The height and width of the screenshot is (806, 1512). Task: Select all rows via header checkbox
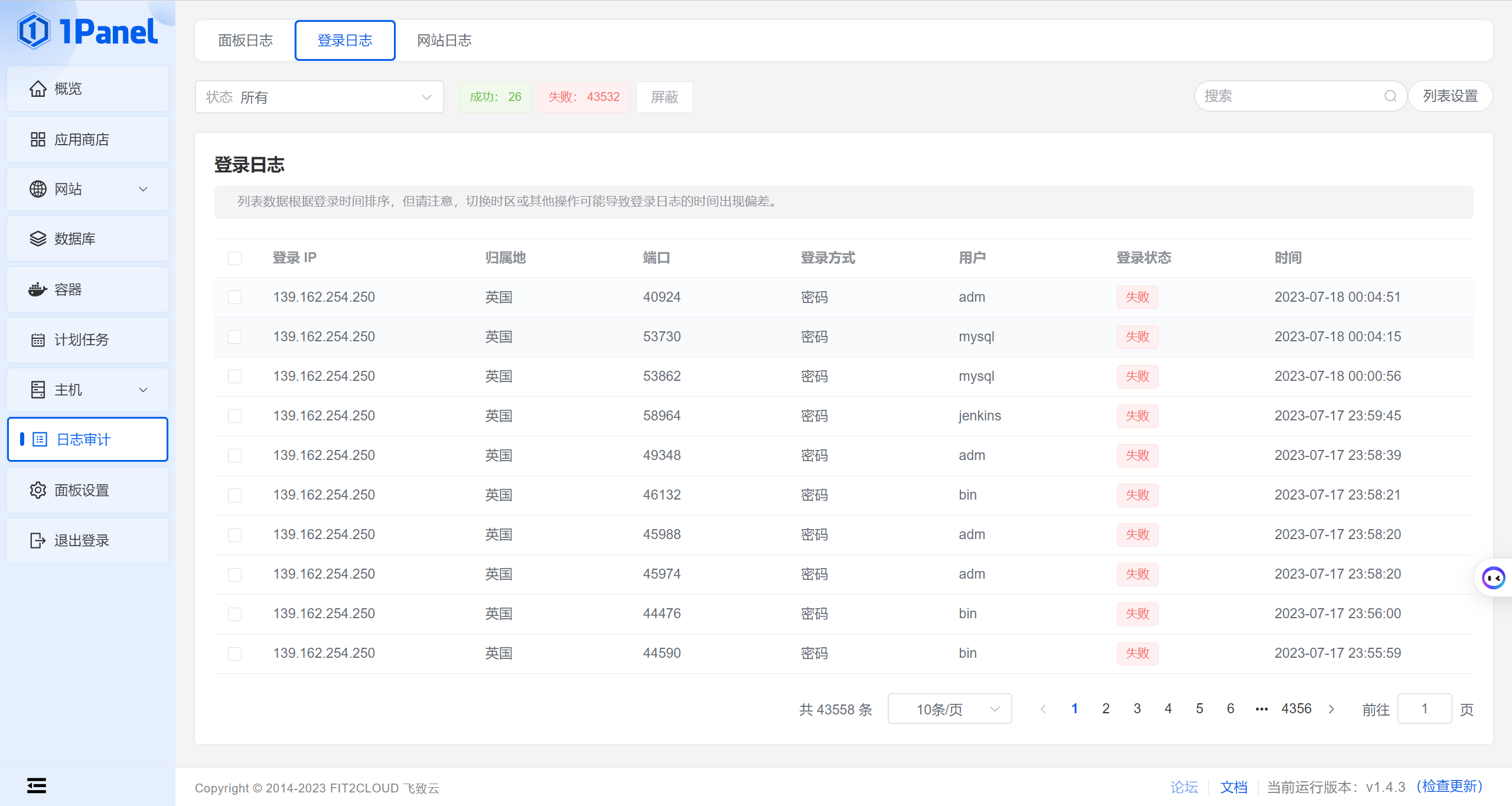234,258
